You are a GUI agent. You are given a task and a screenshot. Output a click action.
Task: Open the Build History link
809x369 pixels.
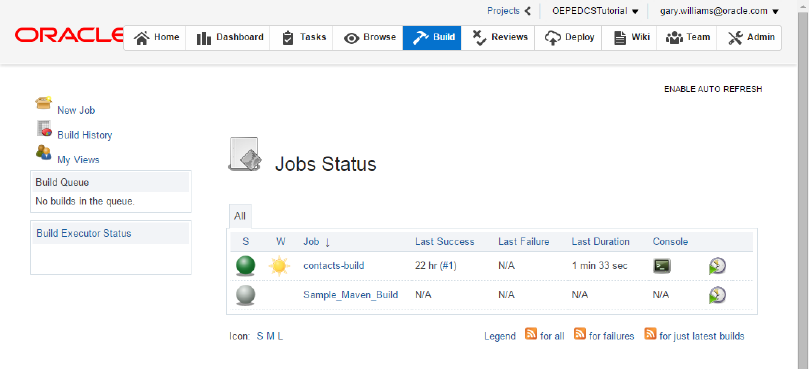pos(85,135)
